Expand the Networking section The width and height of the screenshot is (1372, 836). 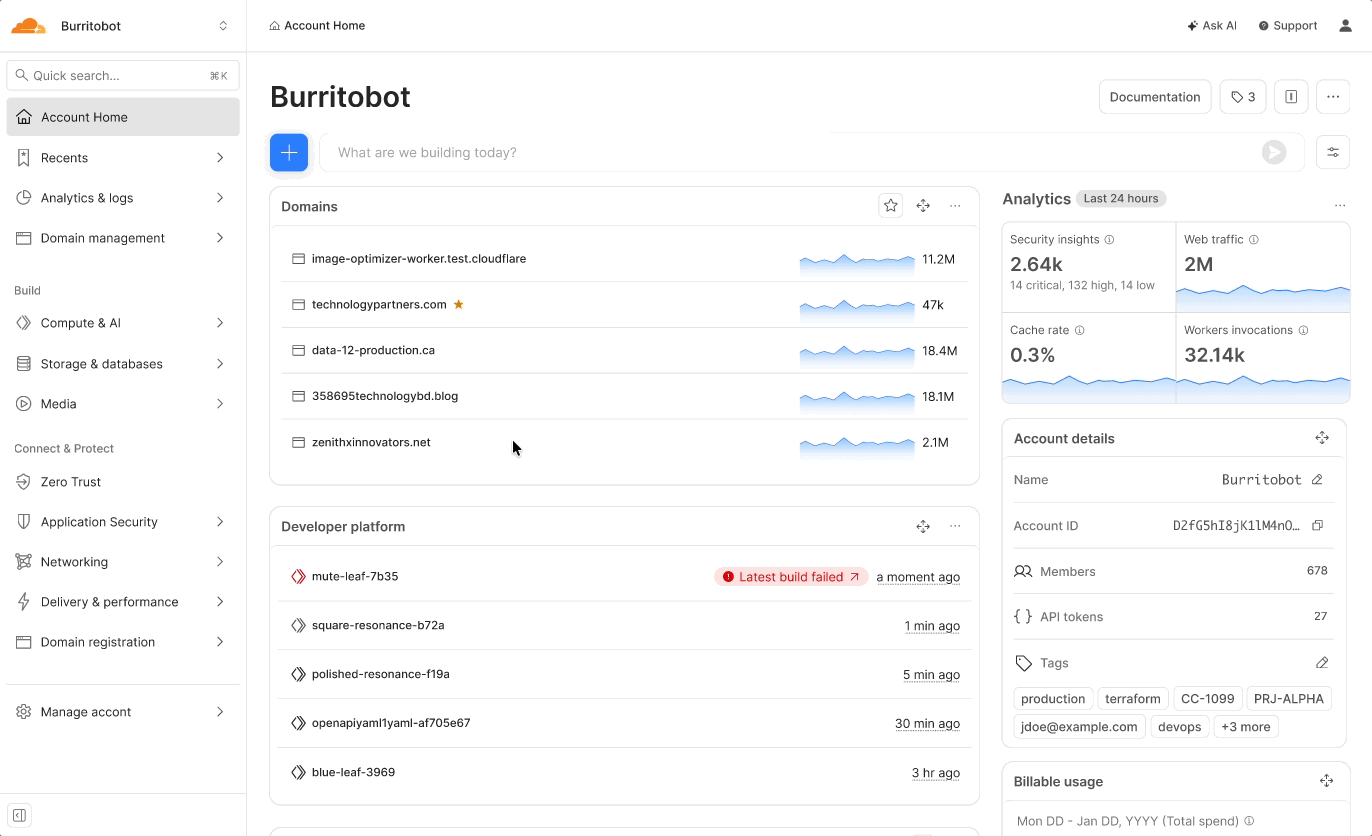[123, 562]
